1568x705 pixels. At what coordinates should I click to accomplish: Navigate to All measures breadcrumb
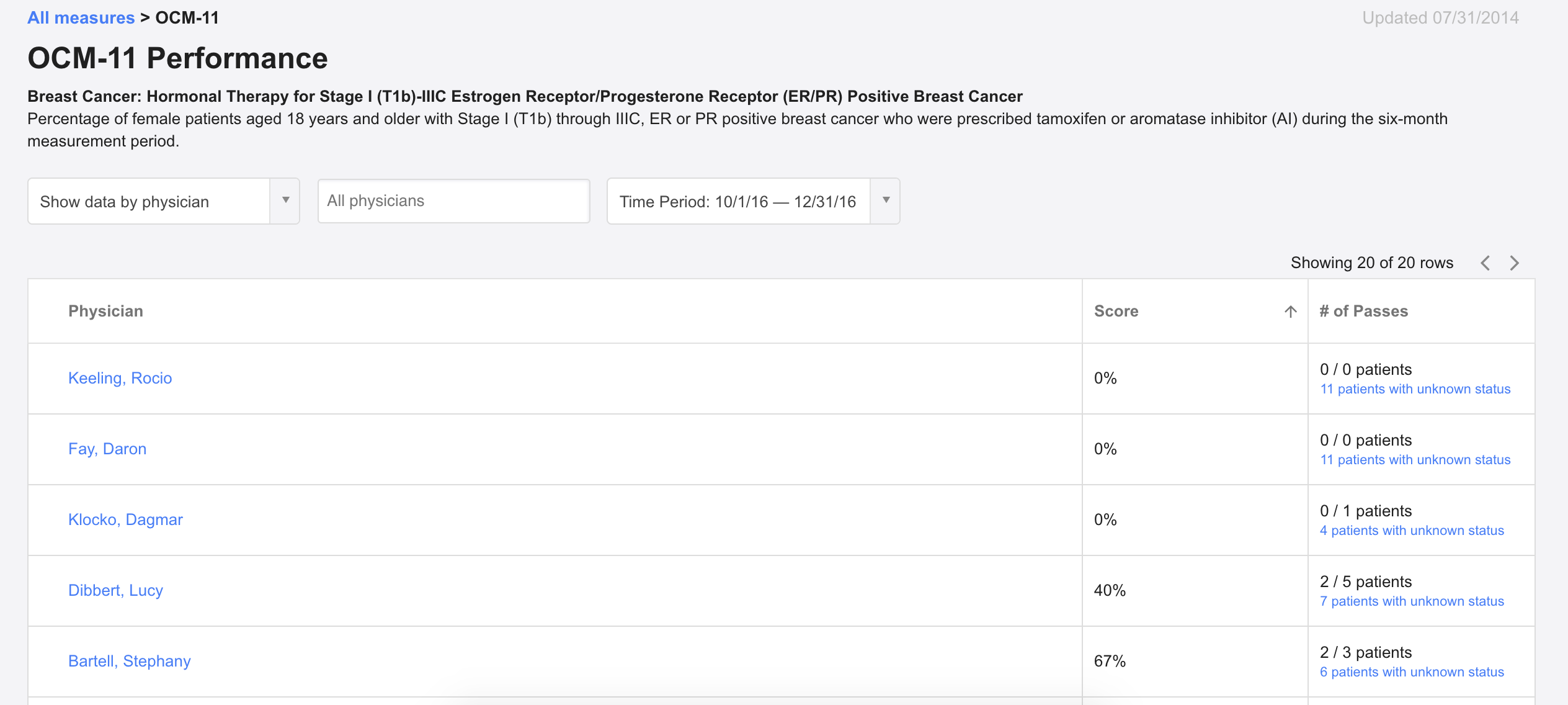point(81,18)
